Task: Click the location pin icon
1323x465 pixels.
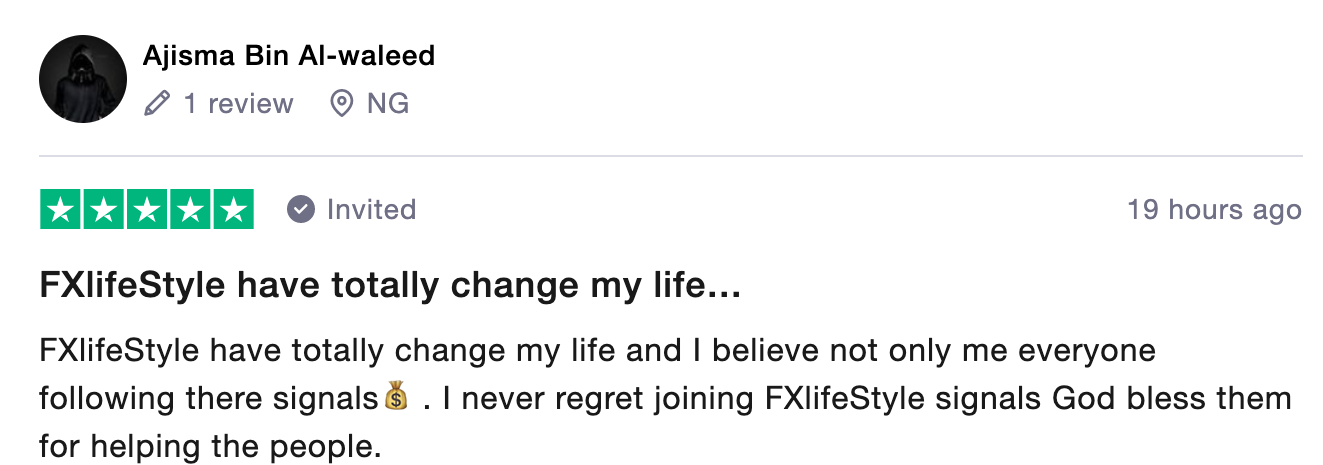Action: [342, 103]
